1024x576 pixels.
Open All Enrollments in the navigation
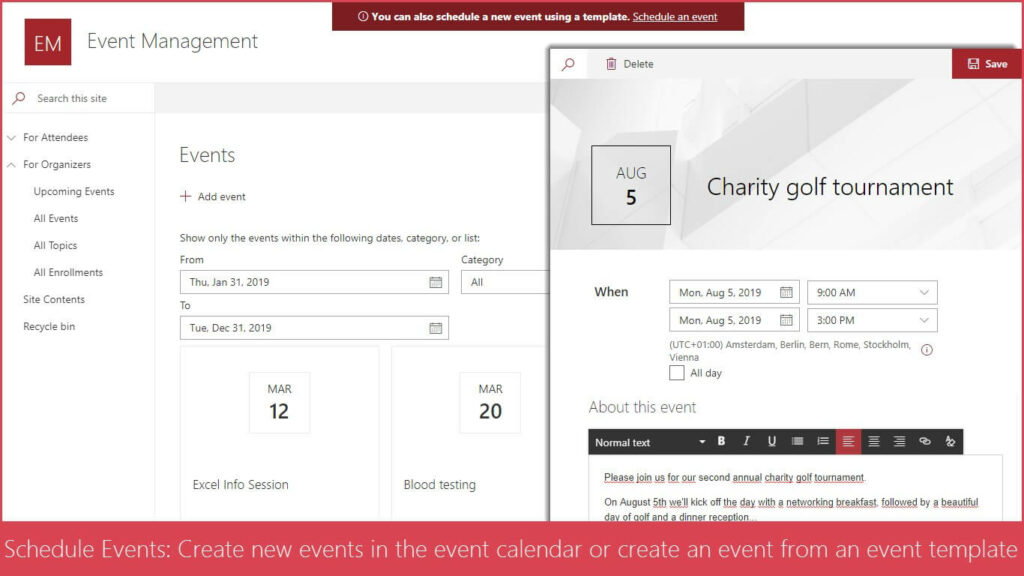pos(68,272)
